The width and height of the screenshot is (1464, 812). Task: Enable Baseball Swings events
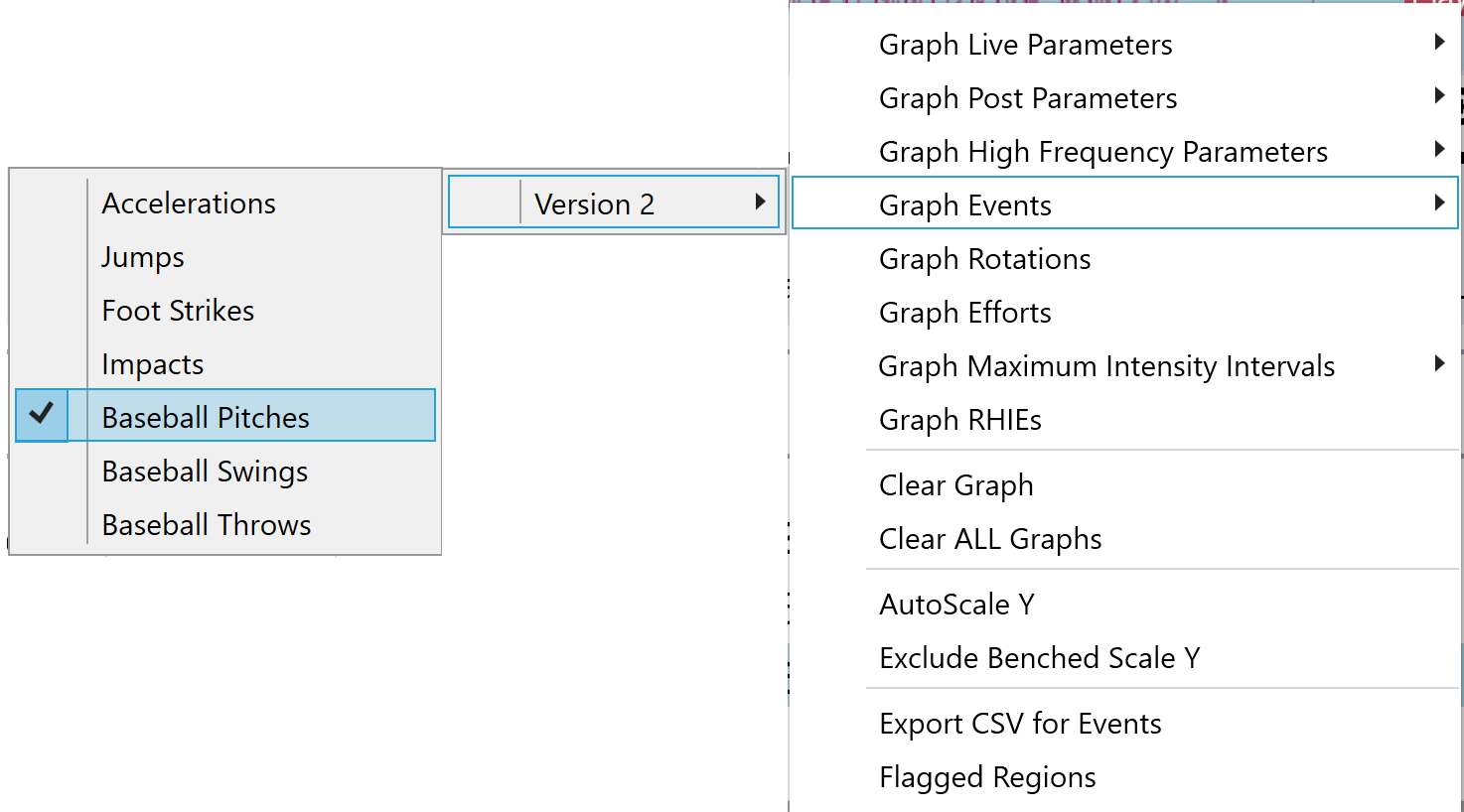click(x=205, y=472)
